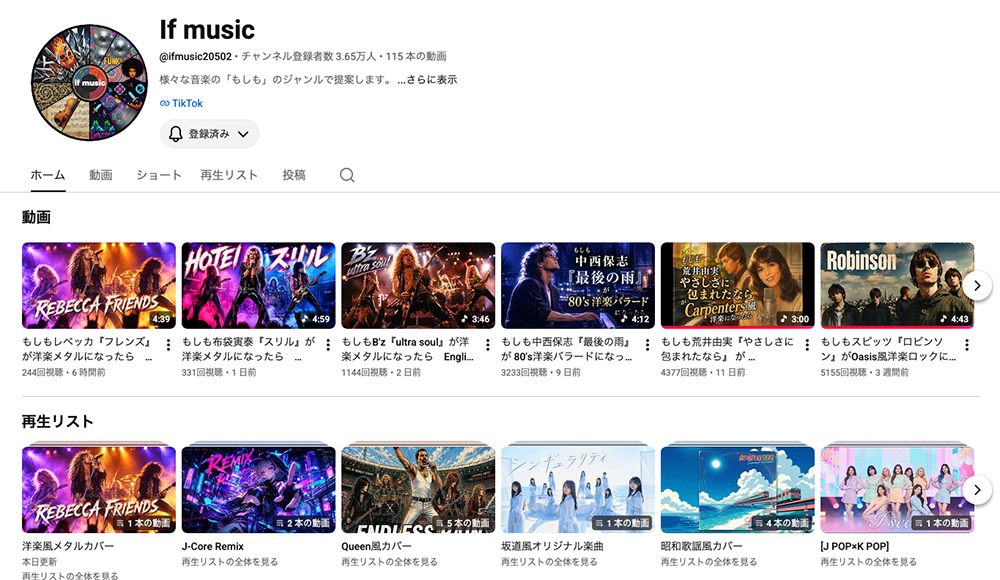
Task: Click the @ifmusic20502 channel handle
Action: (195, 56)
